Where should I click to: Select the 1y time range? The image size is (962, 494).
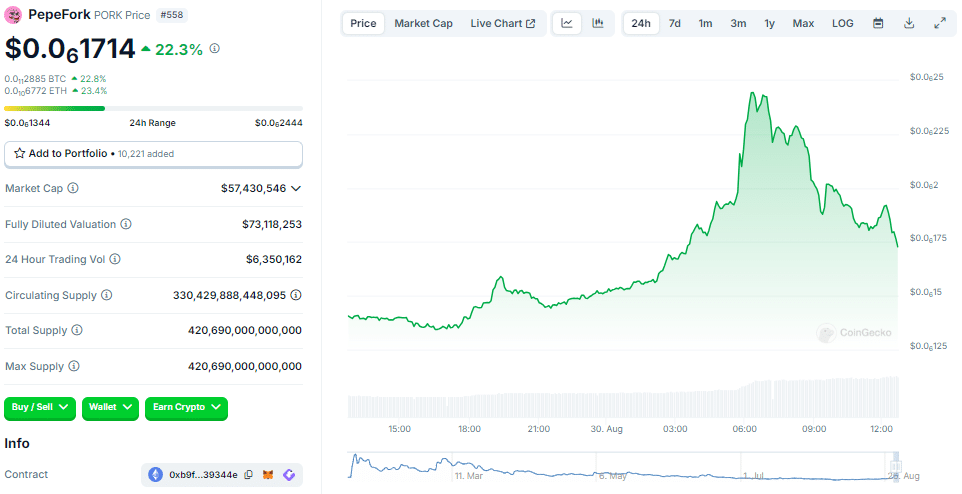click(769, 23)
